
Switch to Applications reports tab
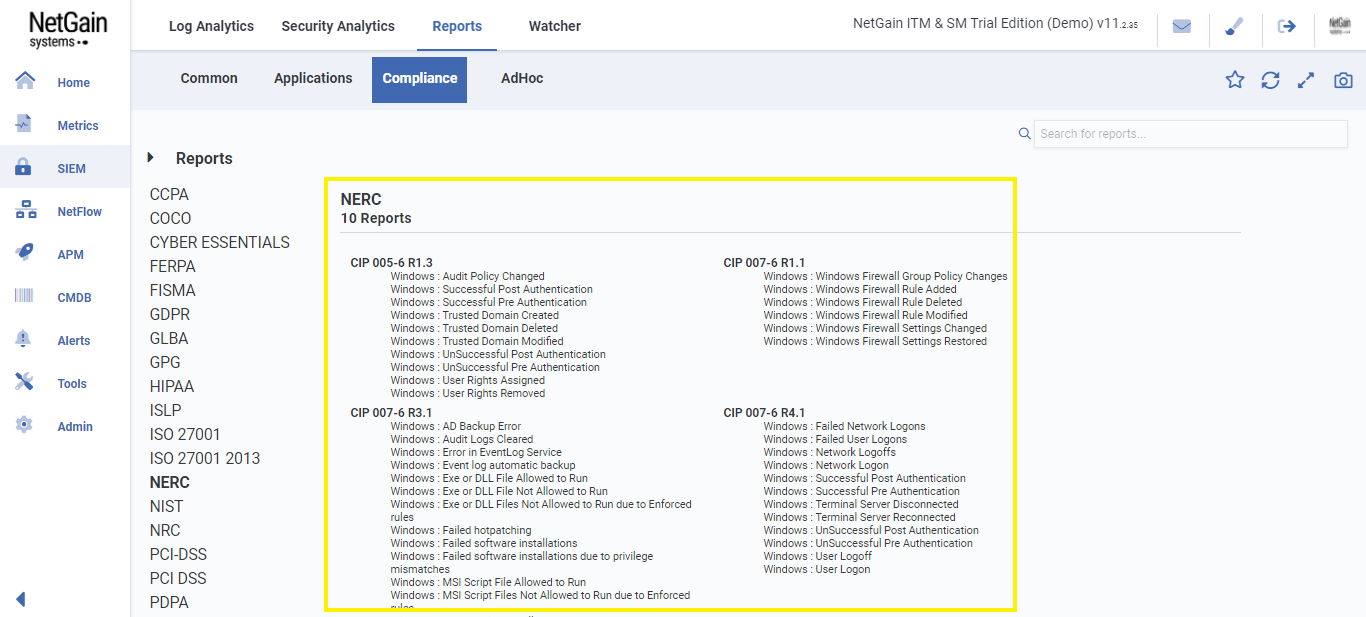coord(313,78)
